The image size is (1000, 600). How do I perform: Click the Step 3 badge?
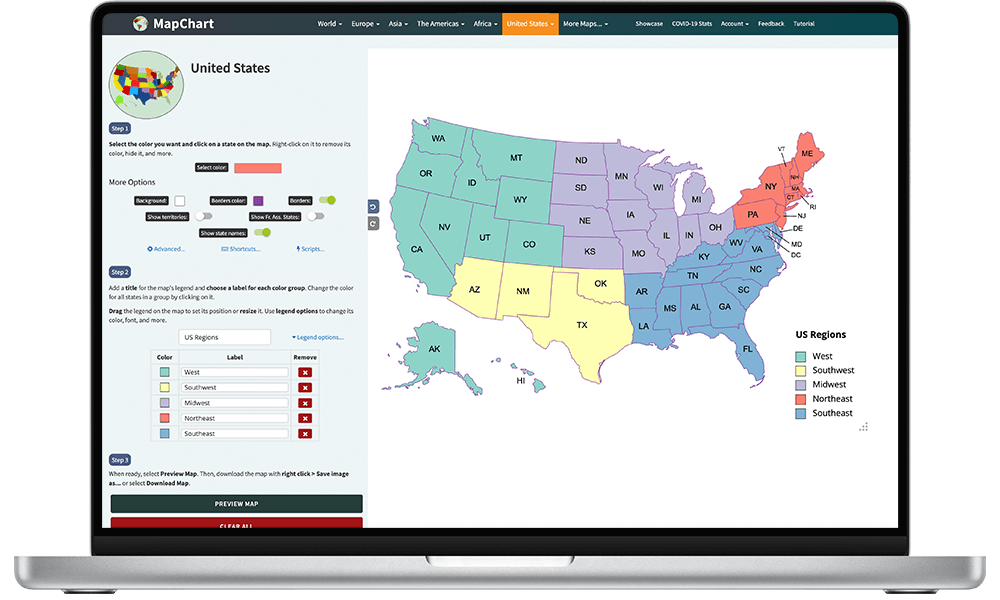coord(119,460)
